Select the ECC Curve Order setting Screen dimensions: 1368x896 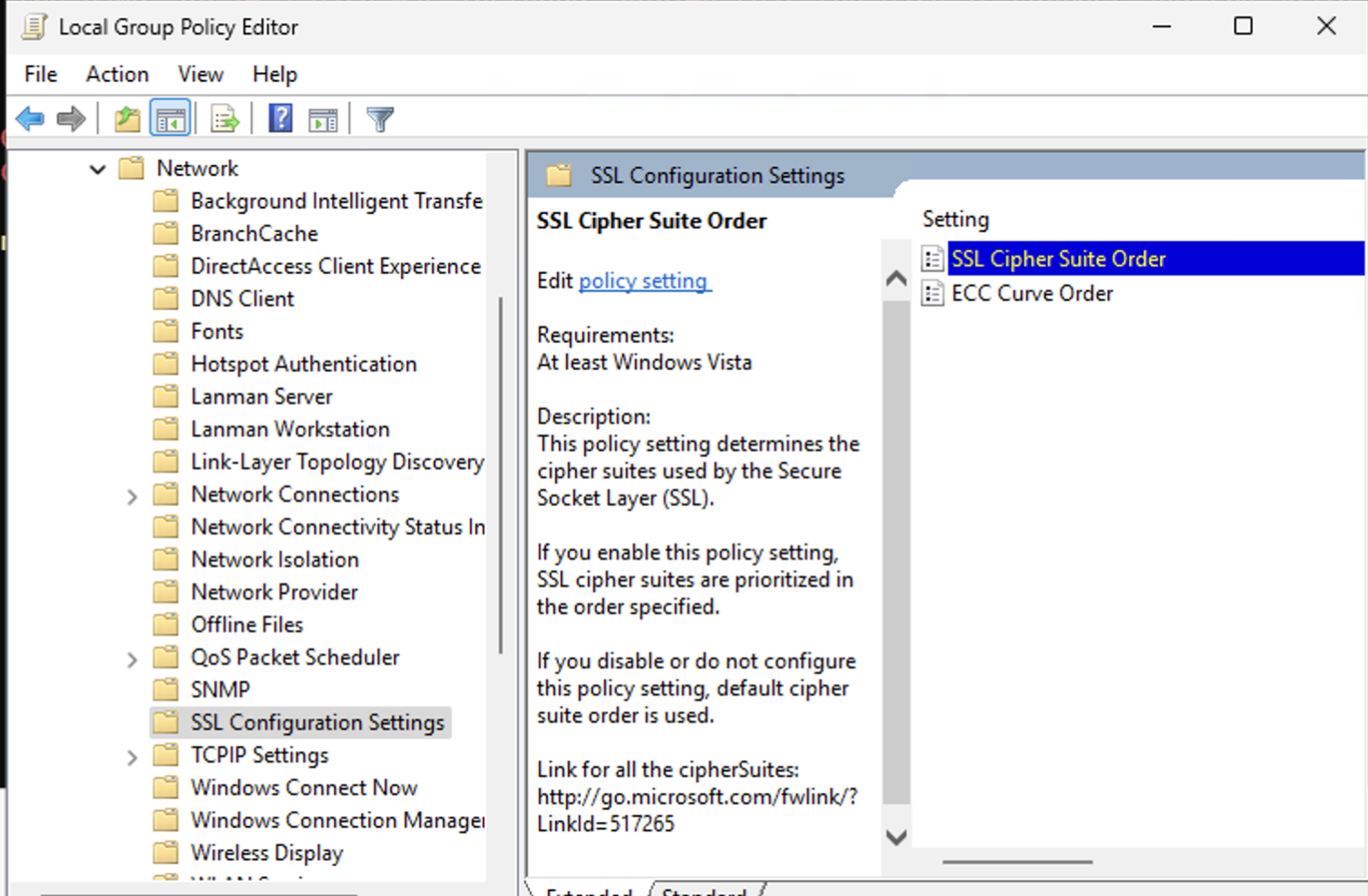[x=1031, y=294]
